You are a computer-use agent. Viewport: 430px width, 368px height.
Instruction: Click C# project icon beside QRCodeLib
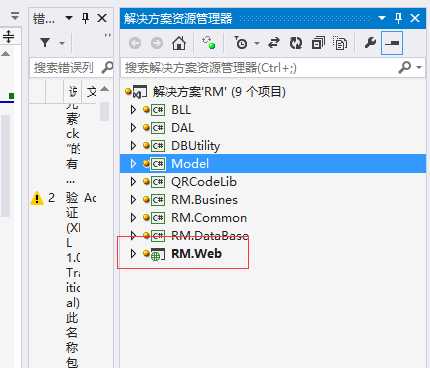click(158, 182)
